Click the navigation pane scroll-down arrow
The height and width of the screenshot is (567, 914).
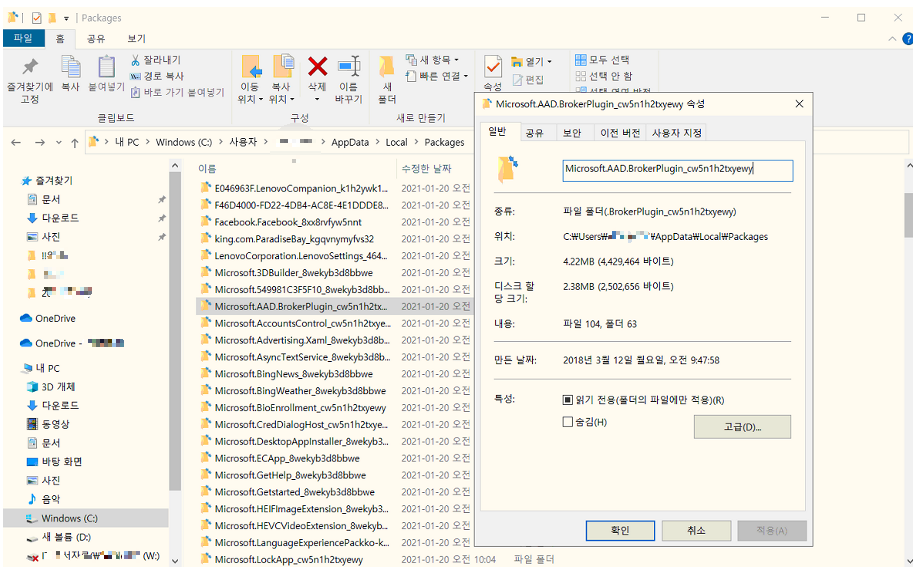175,560
